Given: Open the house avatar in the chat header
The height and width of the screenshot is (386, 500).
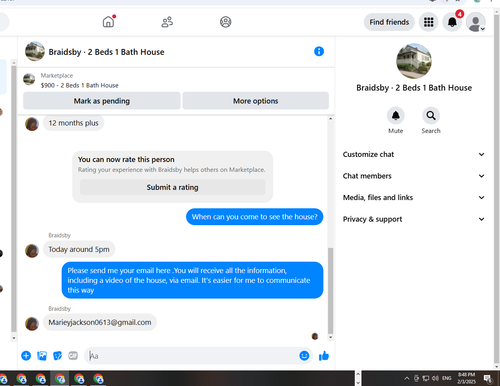Looking at the screenshot, I should (x=35, y=51).
